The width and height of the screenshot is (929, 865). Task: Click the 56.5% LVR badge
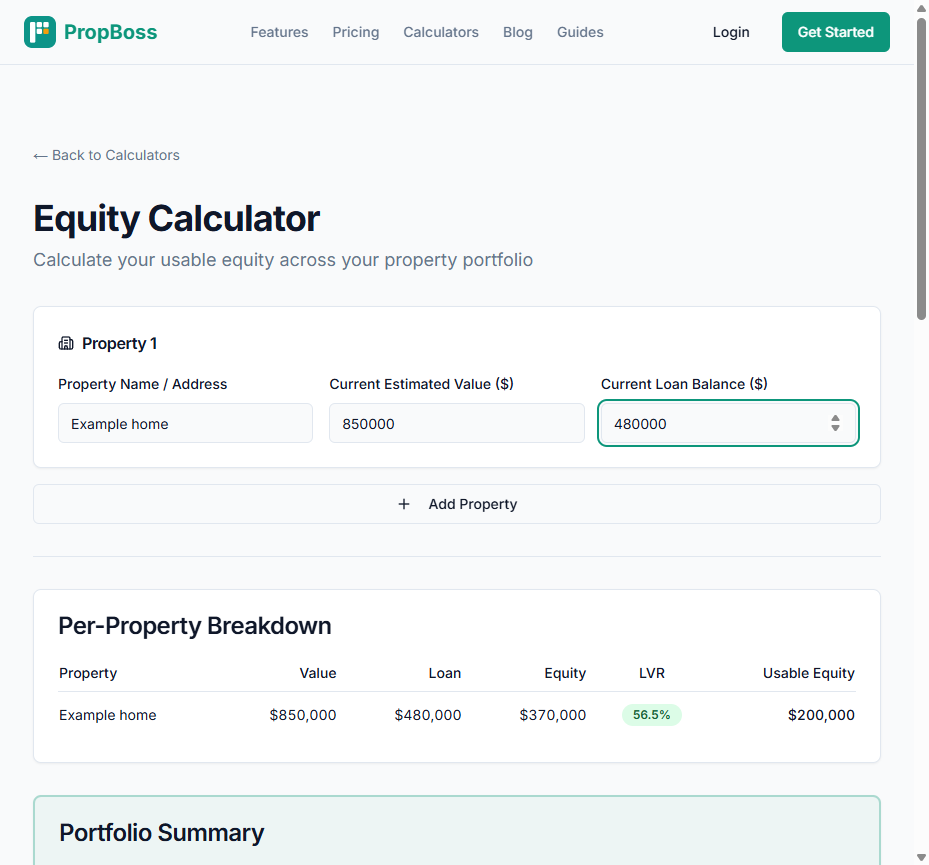pos(651,714)
